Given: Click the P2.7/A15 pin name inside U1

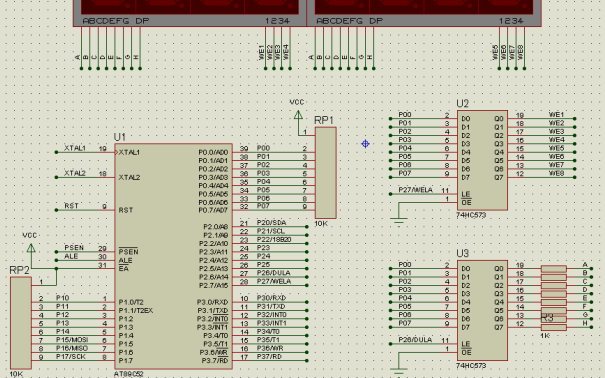Looking at the screenshot, I should click(x=213, y=285).
